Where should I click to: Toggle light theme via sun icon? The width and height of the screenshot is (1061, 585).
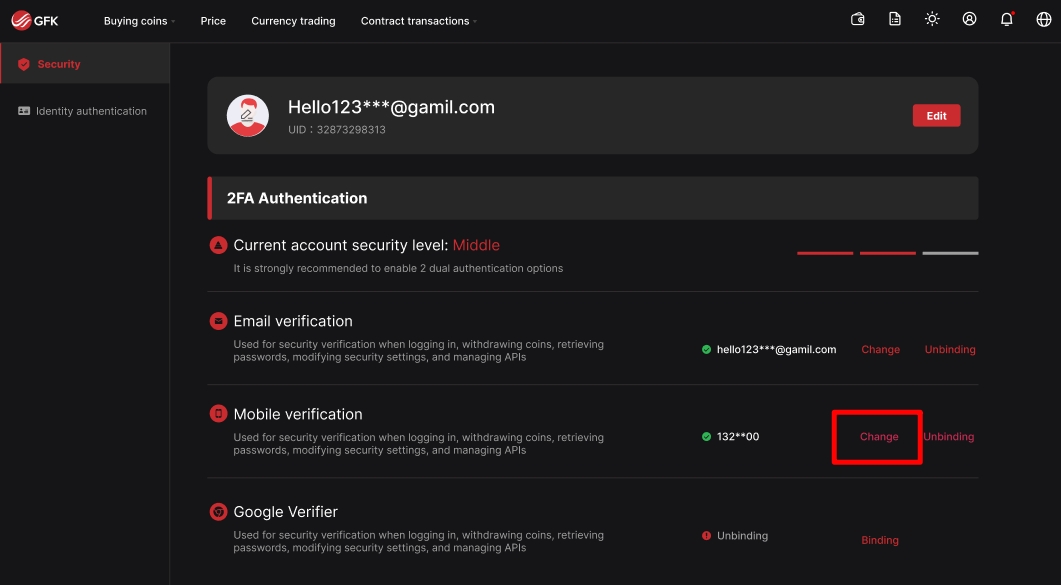tap(932, 19)
